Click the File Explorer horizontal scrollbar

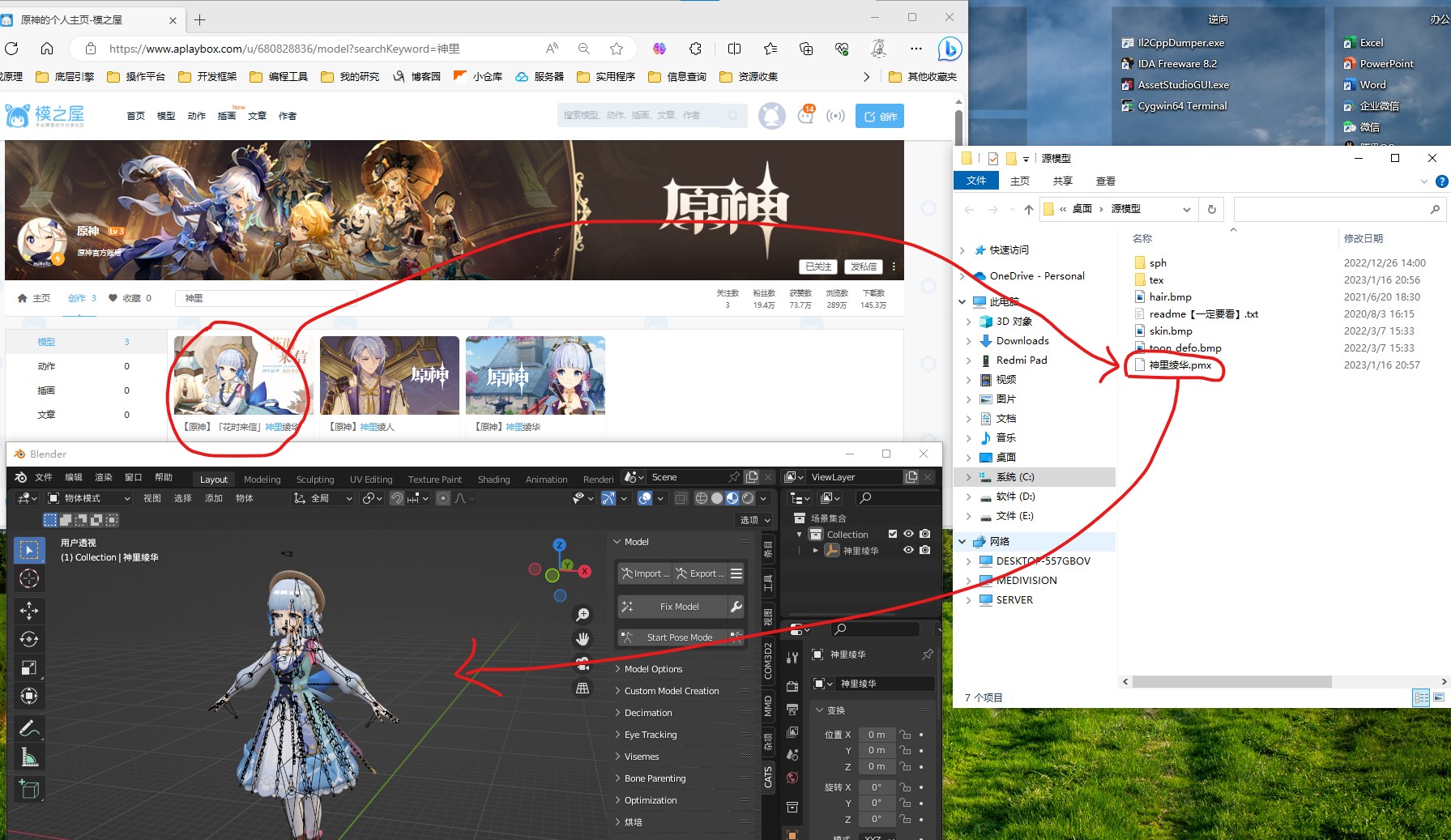point(1231,681)
